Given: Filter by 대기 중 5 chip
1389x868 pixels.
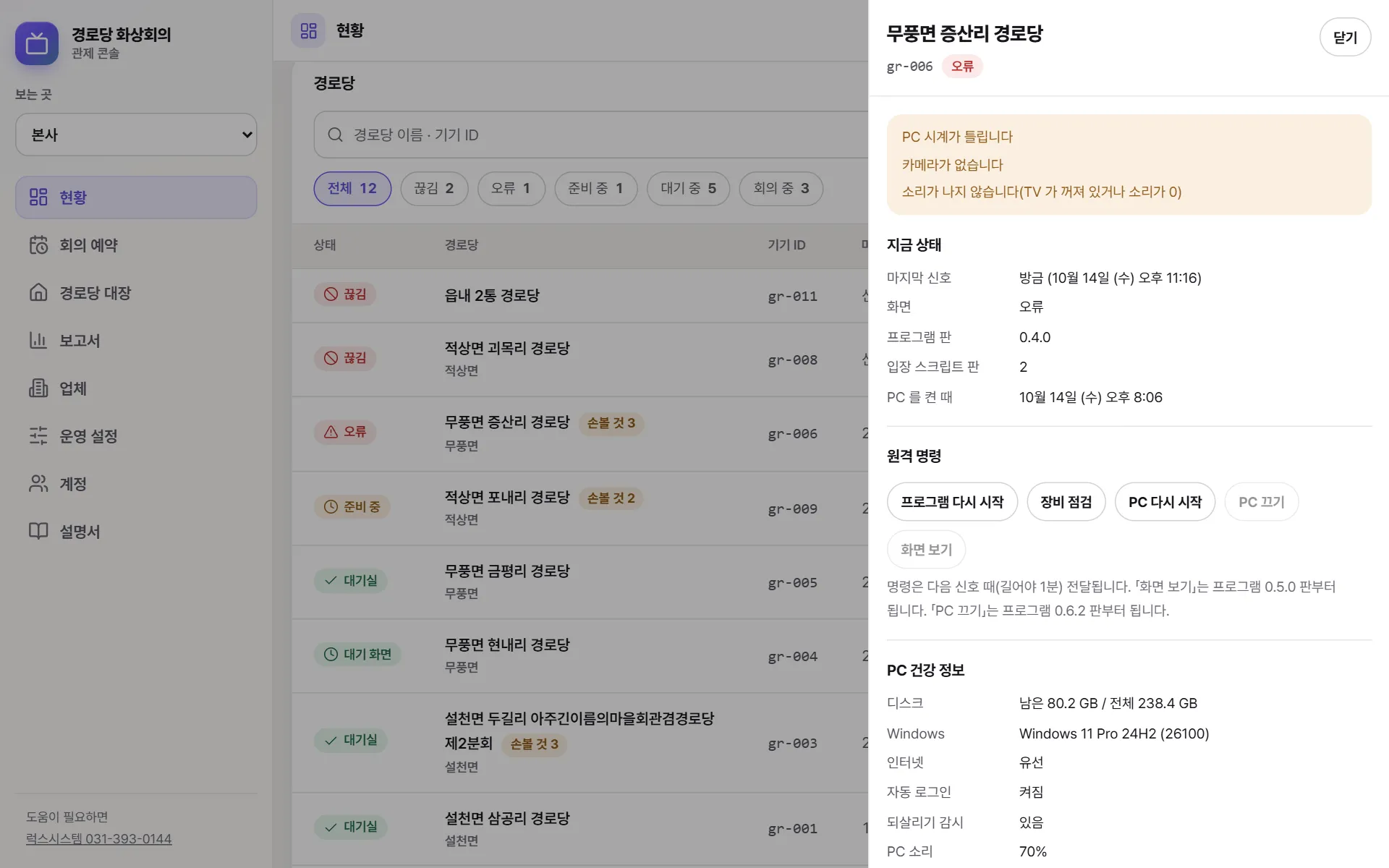Looking at the screenshot, I should [688, 189].
